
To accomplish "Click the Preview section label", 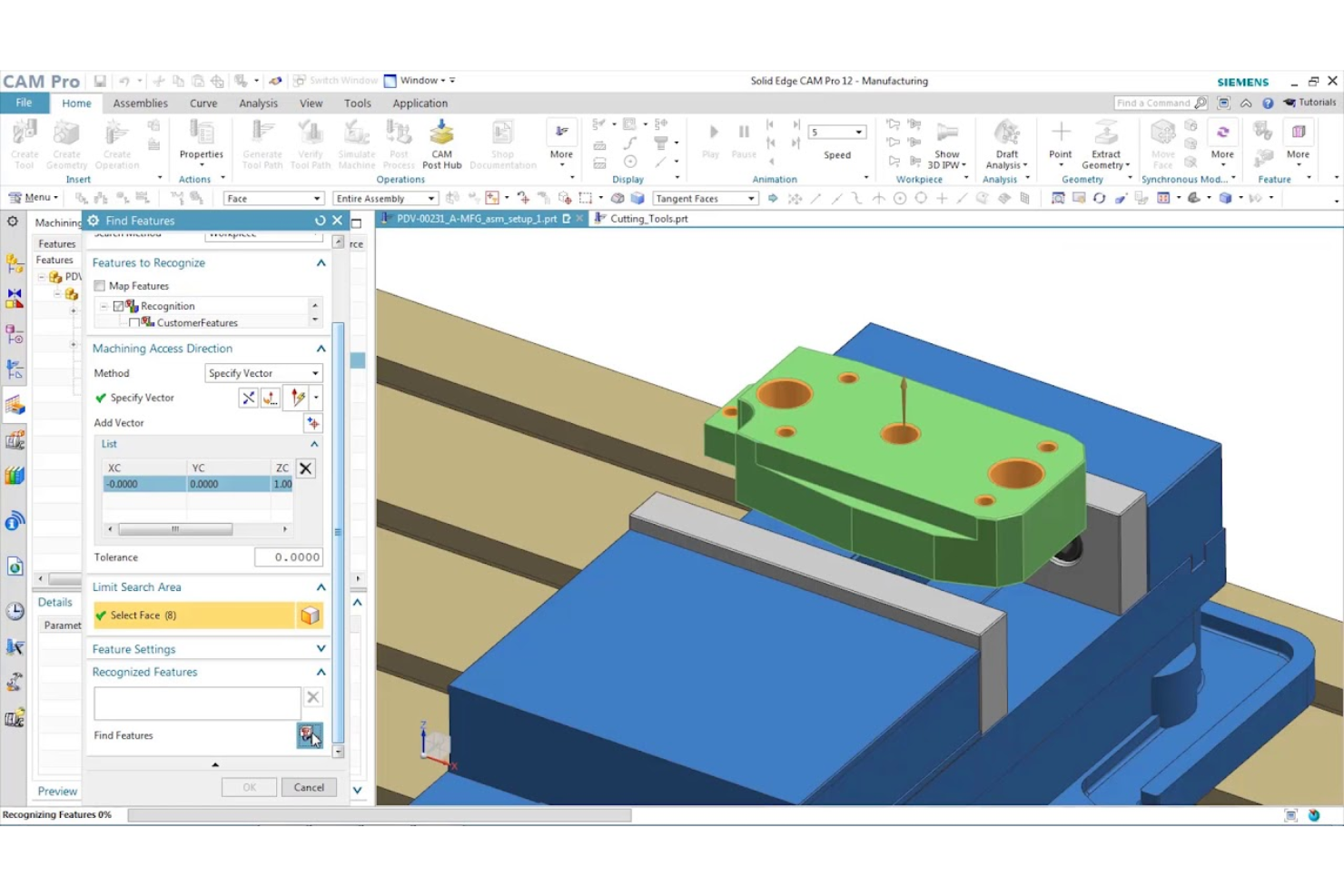I will 57,792.
